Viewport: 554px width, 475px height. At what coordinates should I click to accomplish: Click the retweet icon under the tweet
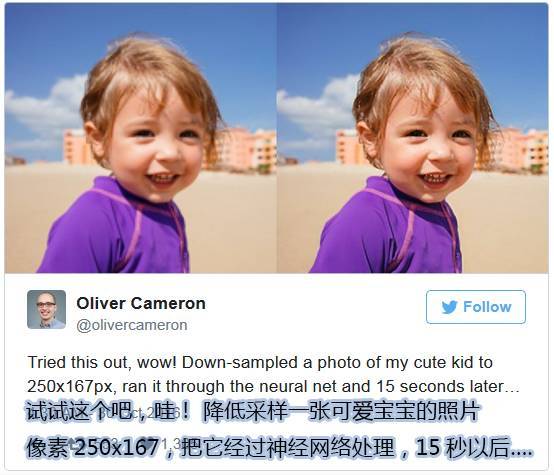(x=75, y=444)
